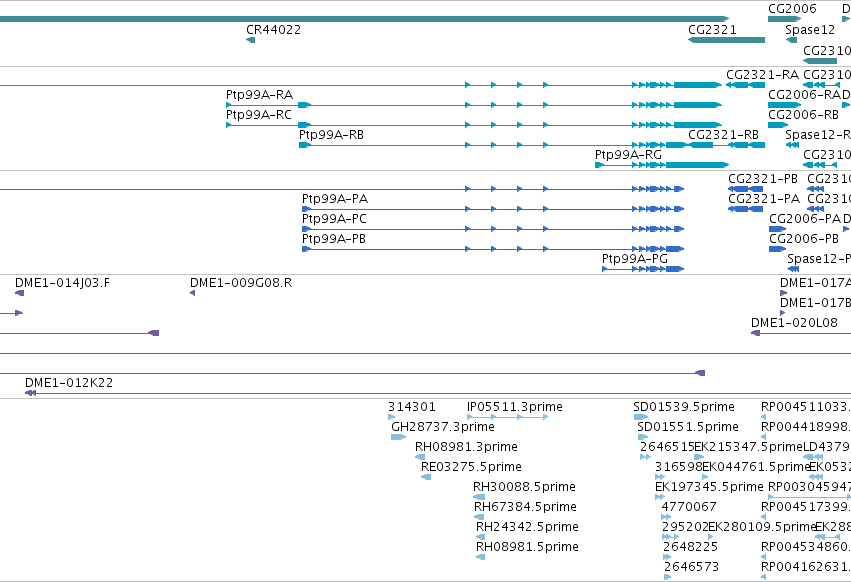
Task: Select the RH24342.5prime EST label
Action: point(527,528)
